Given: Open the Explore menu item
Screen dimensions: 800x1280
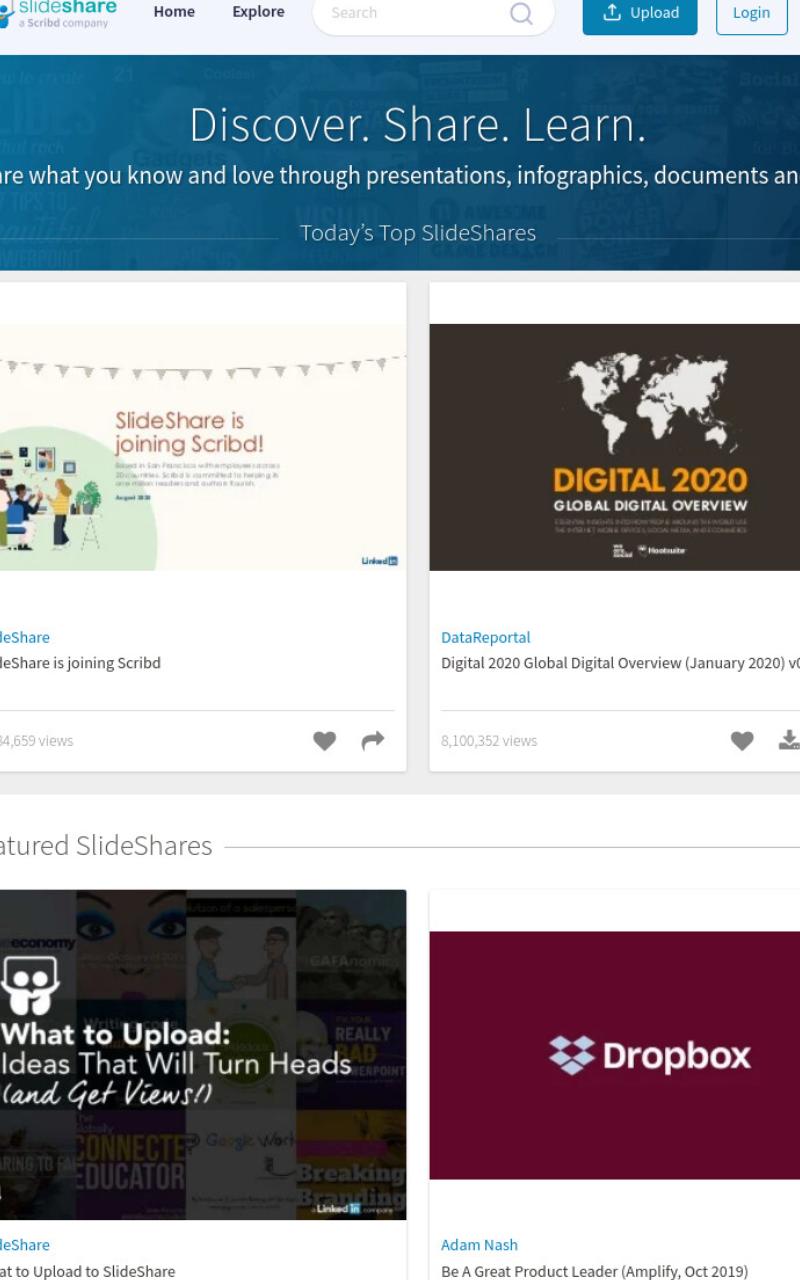Looking at the screenshot, I should pos(258,12).
